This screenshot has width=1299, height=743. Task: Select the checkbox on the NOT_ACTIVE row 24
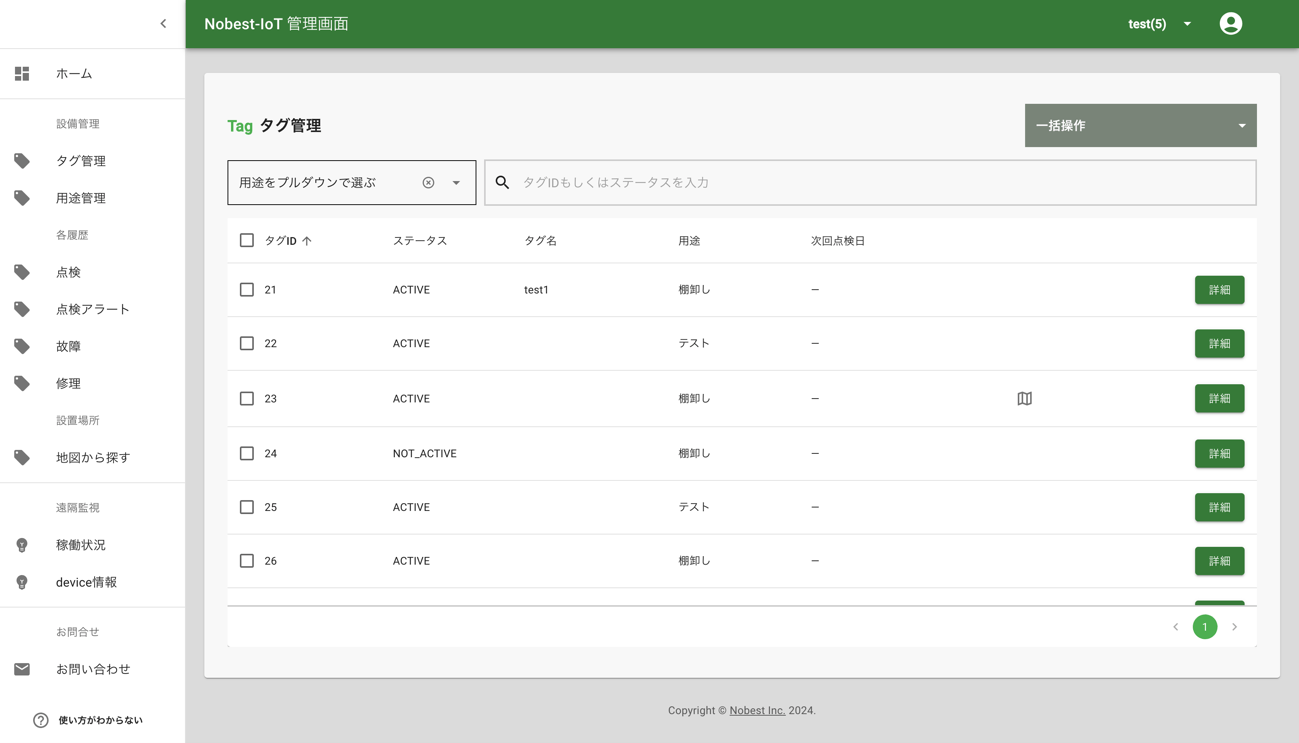click(x=246, y=453)
